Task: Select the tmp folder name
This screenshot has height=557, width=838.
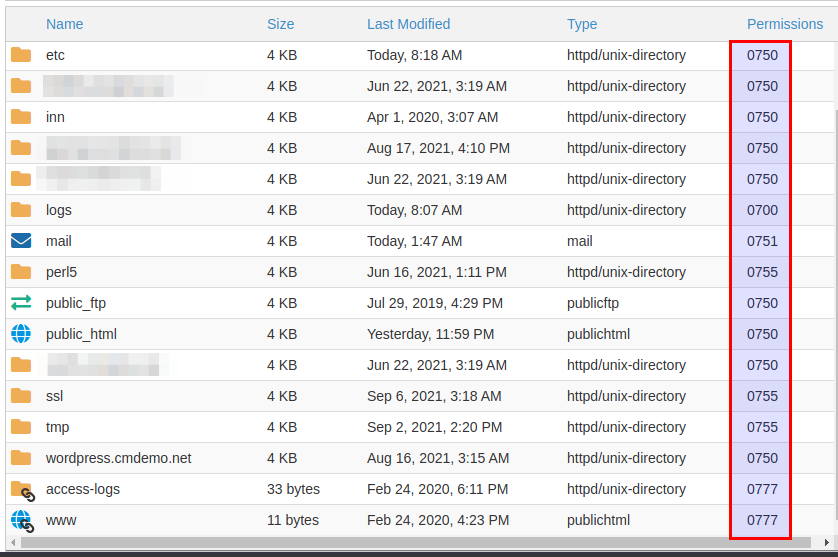Action: [57, 427]
